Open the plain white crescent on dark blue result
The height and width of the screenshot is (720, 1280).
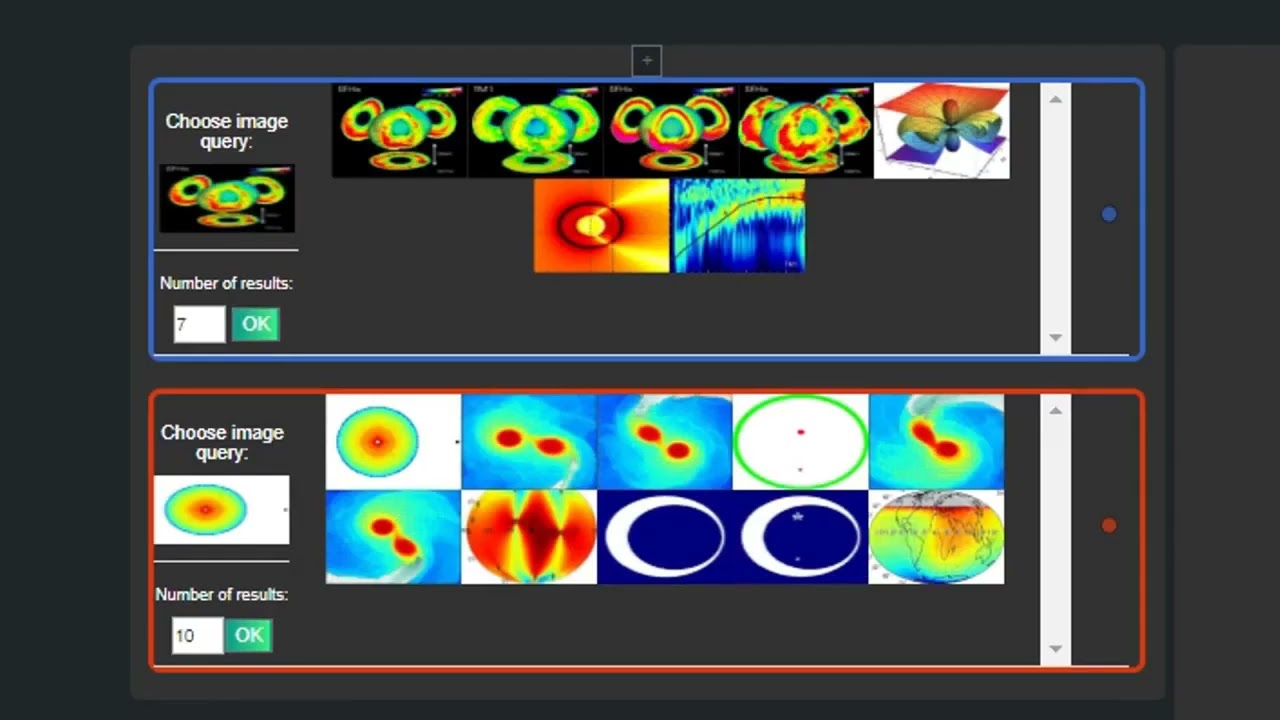point(665,536)
